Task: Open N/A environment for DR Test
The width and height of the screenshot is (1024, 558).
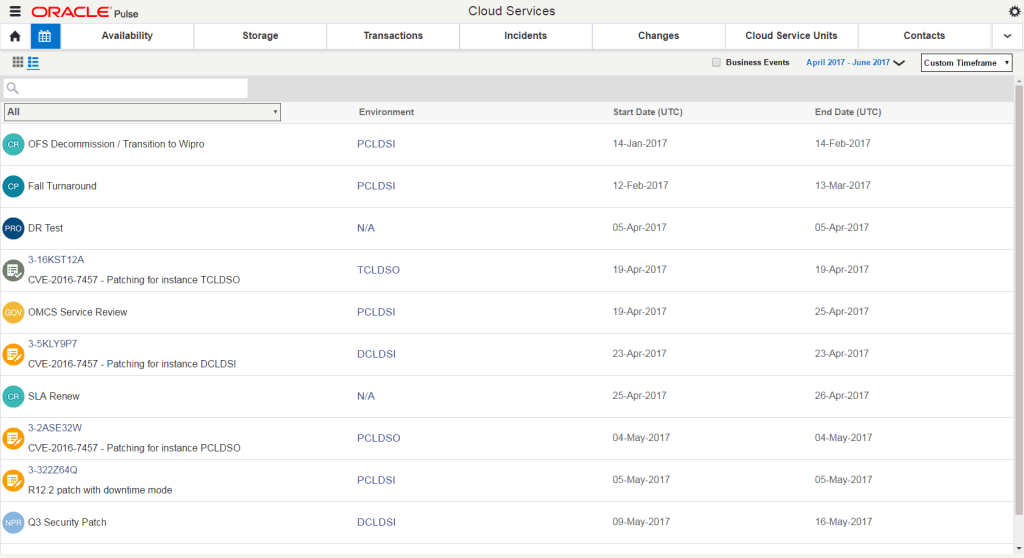Action: pyautogui.click(x=366, y=228)
